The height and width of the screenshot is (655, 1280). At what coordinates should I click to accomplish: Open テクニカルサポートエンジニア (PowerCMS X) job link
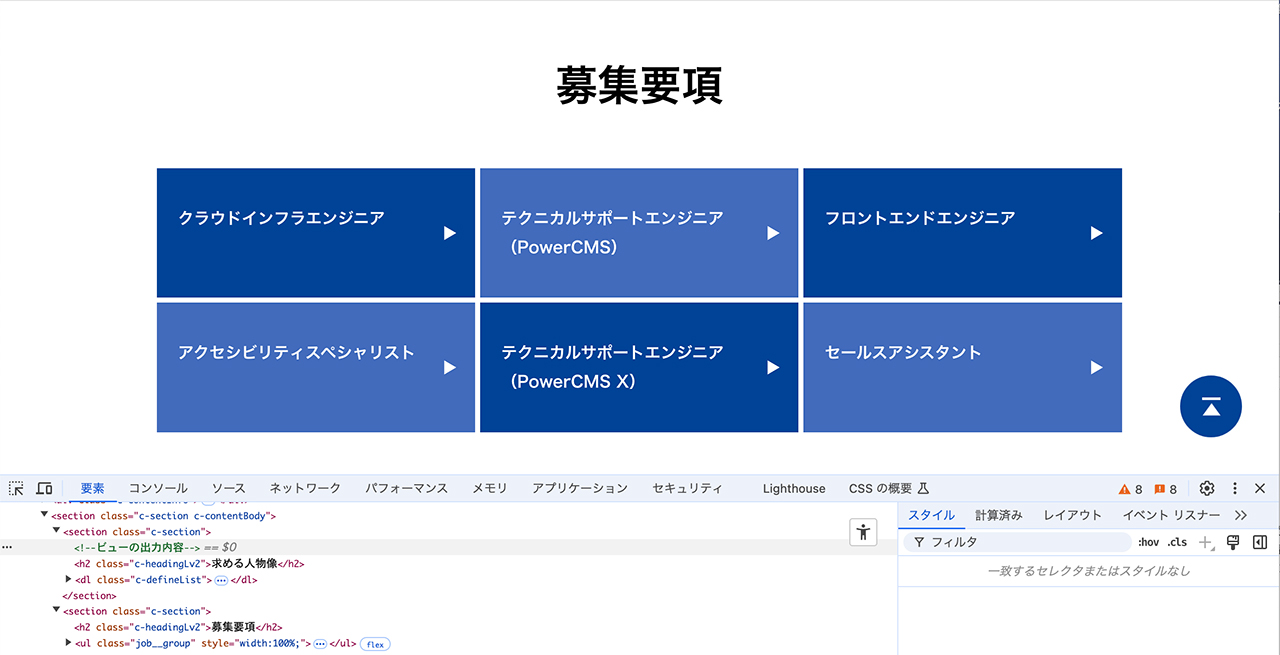tap(639, 367)
